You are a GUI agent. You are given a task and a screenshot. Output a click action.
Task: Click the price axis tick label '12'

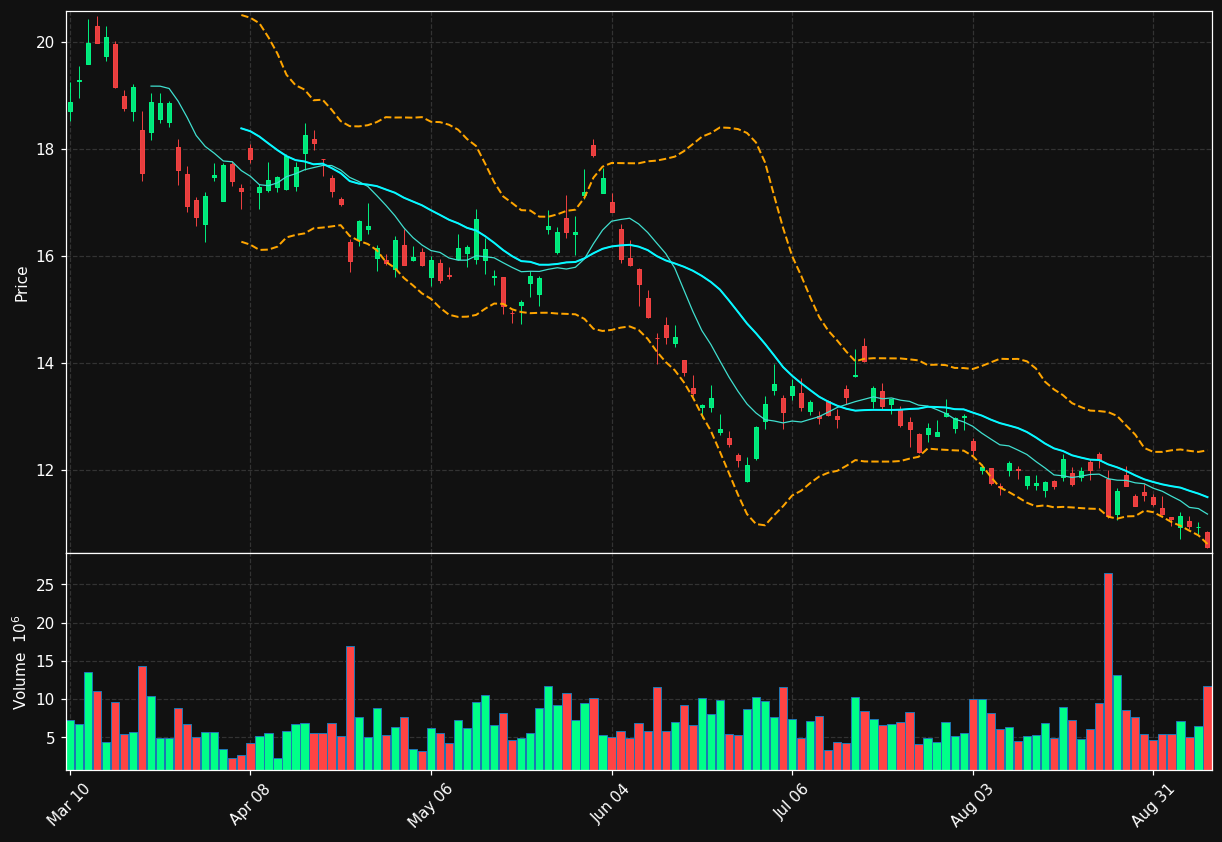45,471
